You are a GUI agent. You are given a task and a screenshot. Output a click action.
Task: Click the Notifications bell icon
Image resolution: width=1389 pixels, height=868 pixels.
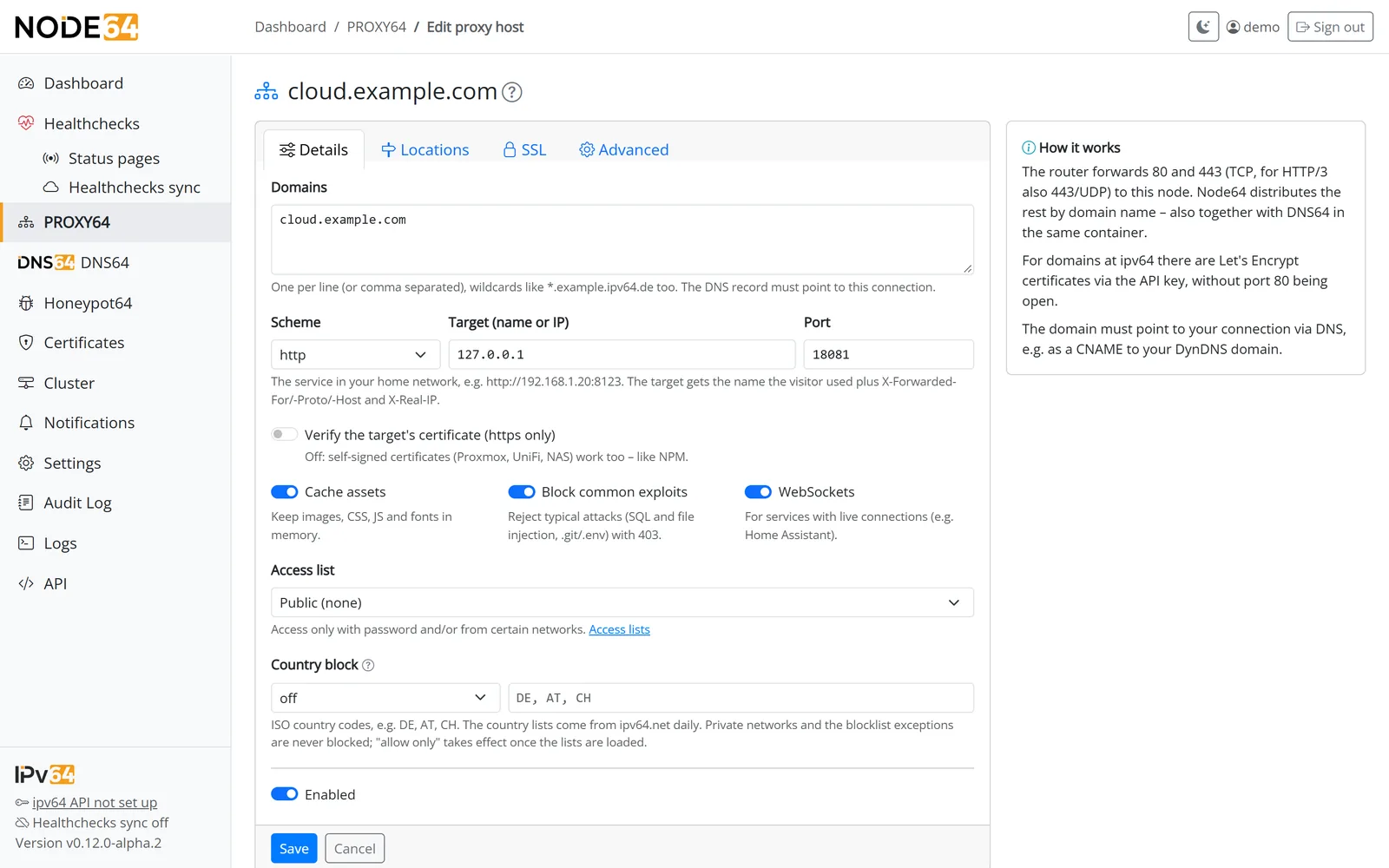(26, 423)
